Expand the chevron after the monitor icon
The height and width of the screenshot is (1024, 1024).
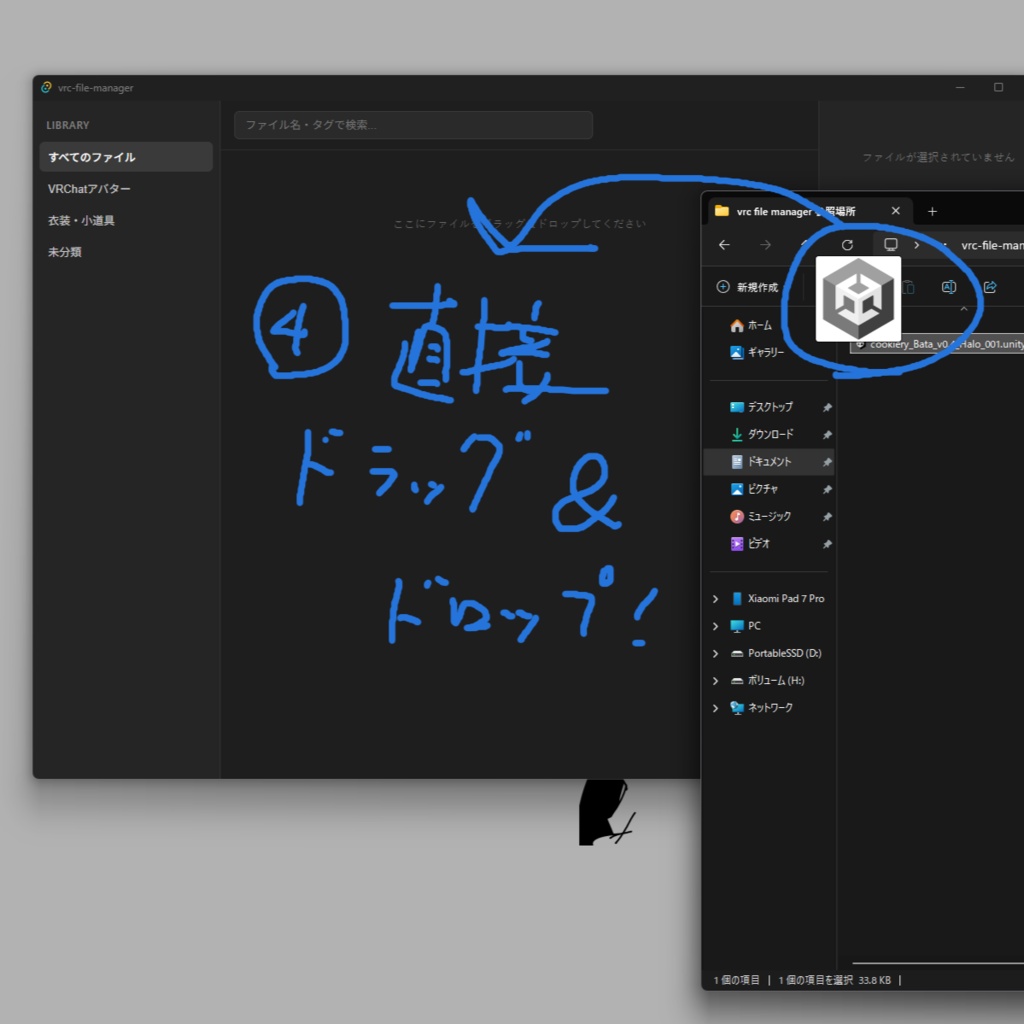tap(916, 245)
